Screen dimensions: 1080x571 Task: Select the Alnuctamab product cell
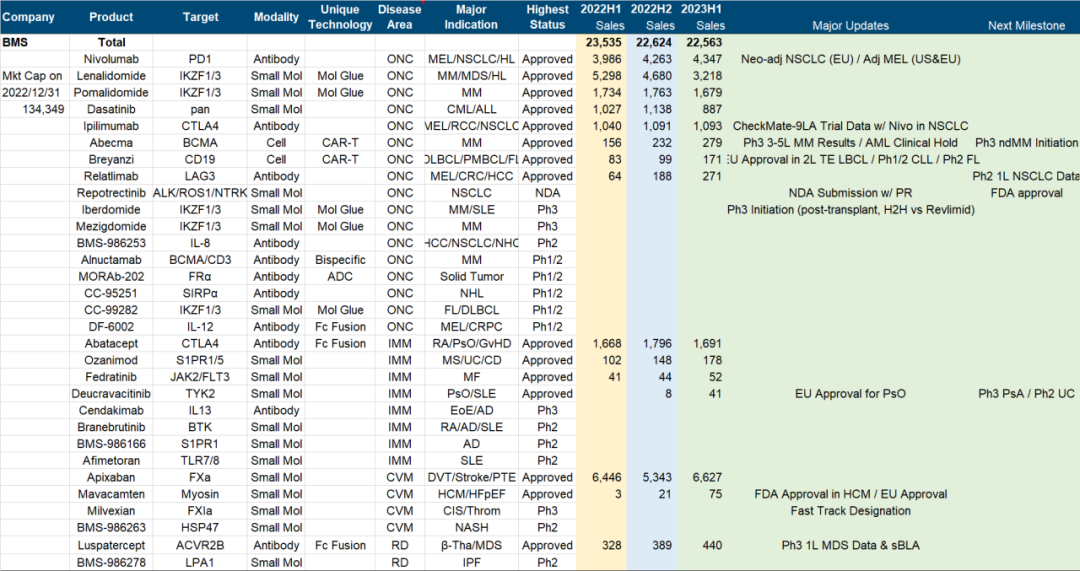pos(111,260)
